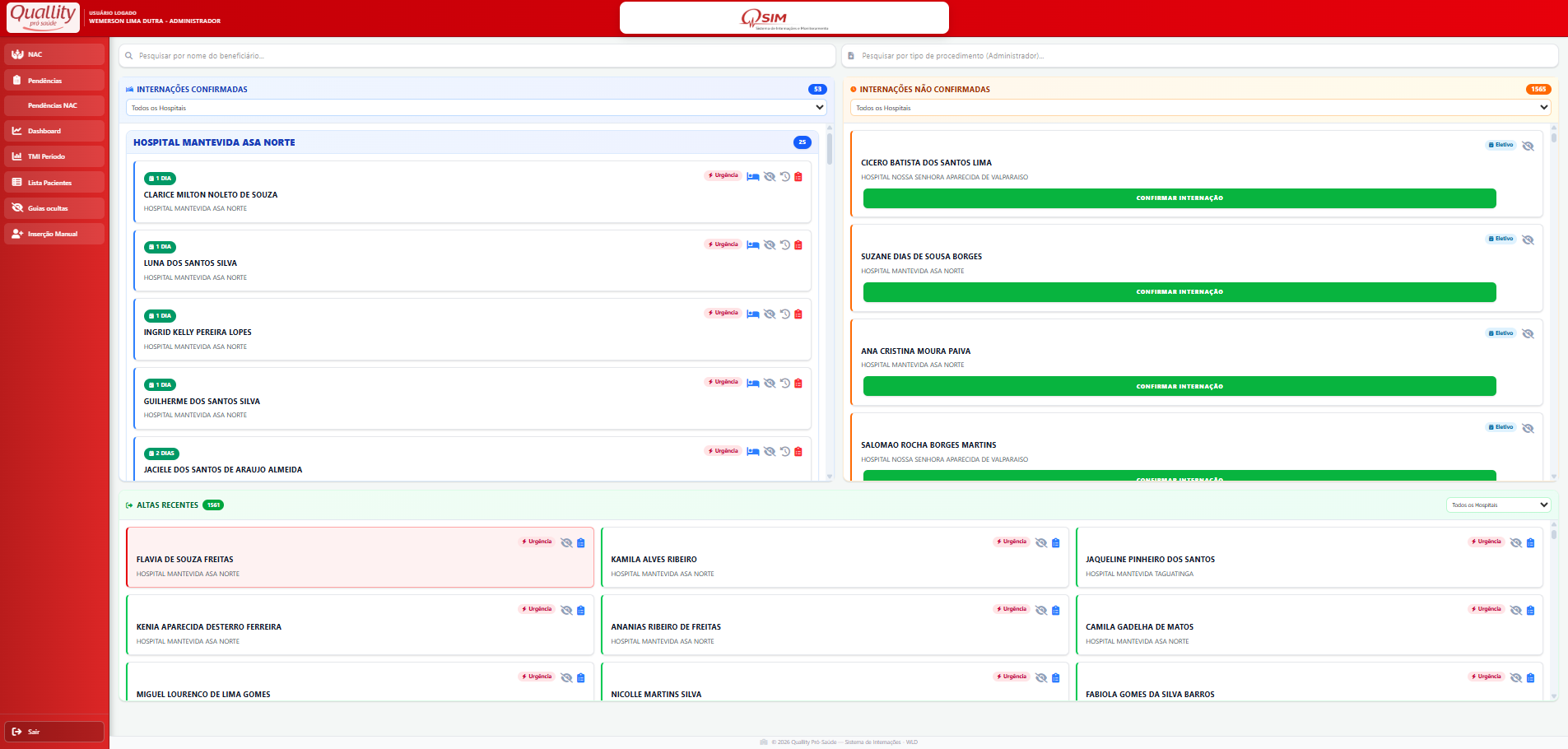Go to Pendências in the sidebar
The image size is (1568, 749).
coord(54,81)
